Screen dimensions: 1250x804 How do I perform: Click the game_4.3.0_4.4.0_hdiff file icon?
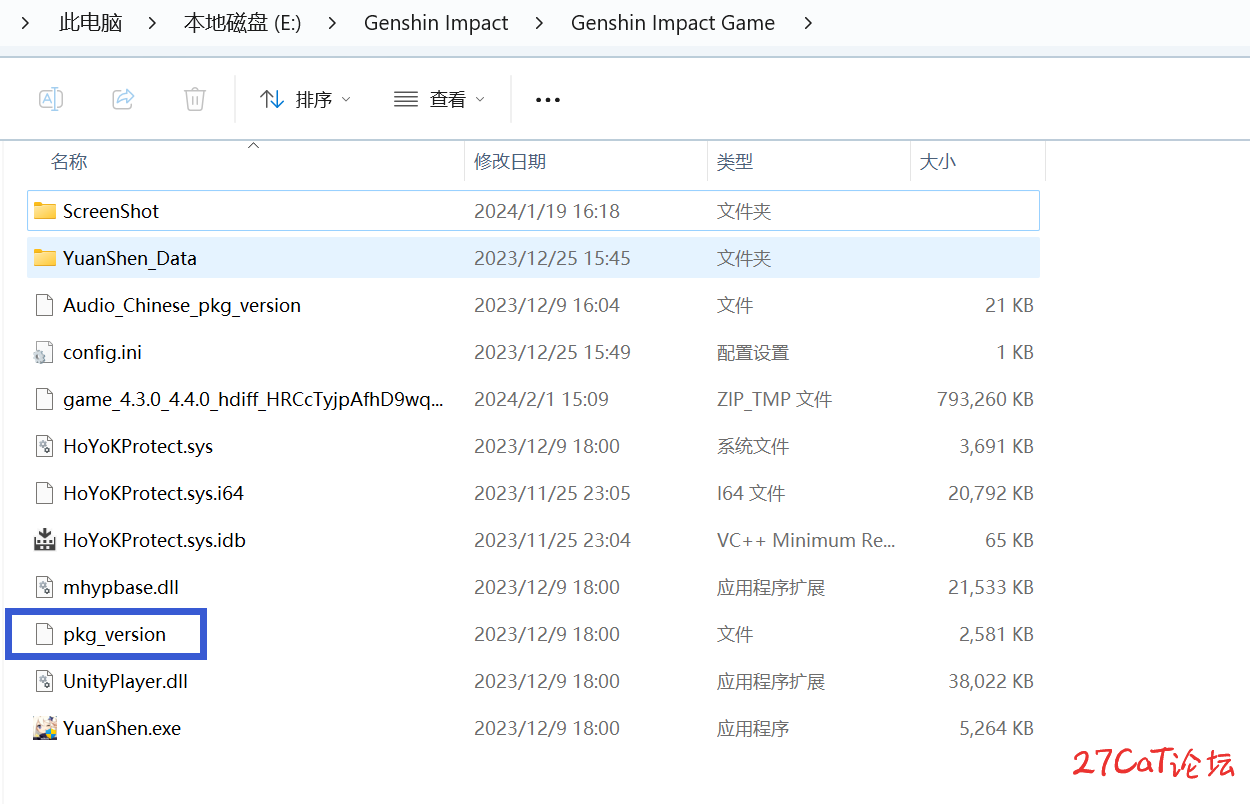44,399
